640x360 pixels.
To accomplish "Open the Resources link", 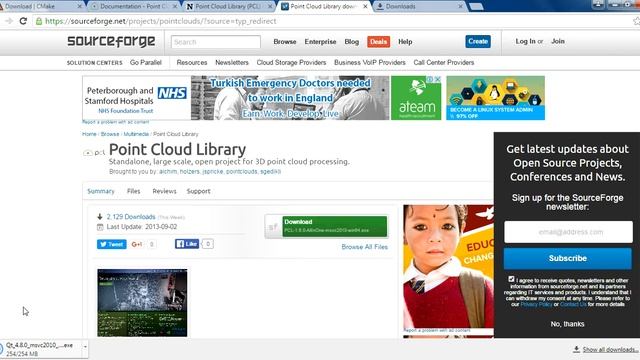I will coord(192,62).
